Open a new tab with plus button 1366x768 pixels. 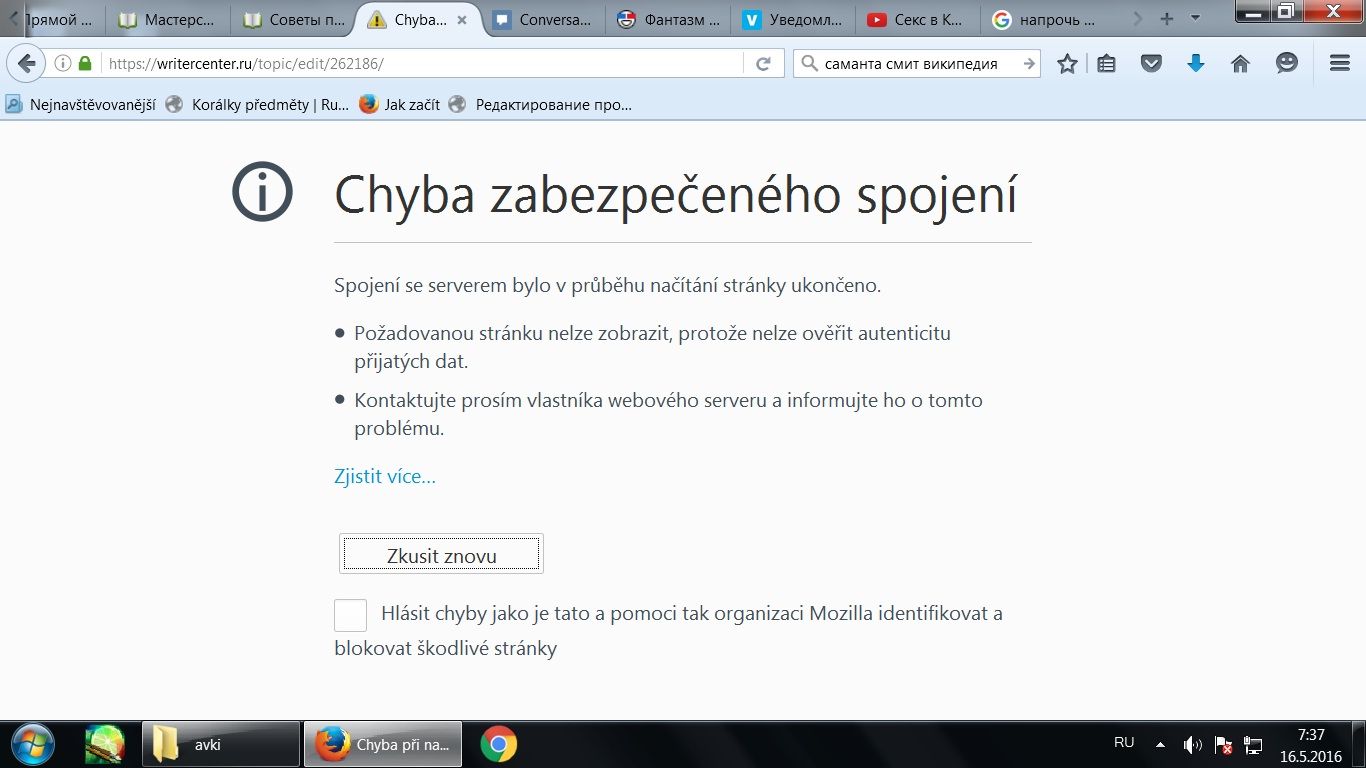tap(1166, 19)
